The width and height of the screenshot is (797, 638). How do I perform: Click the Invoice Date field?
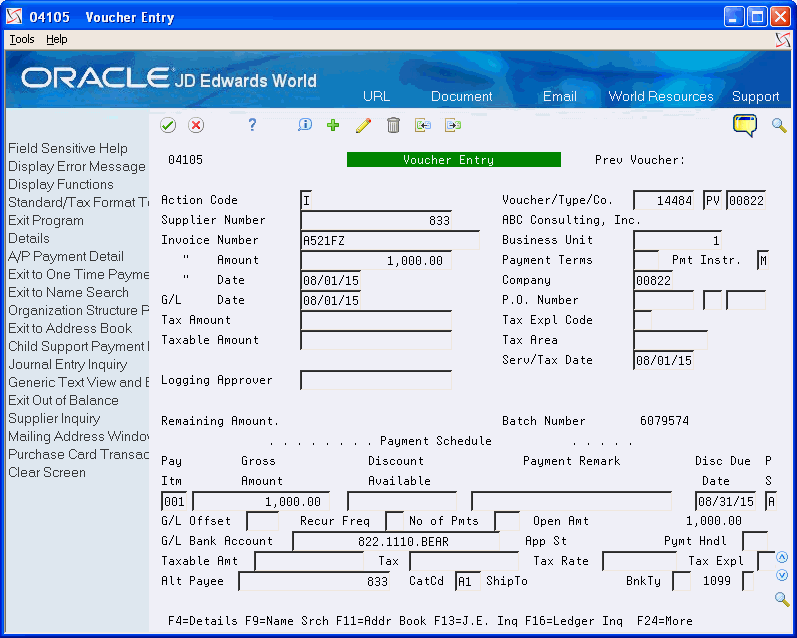click(x=331, y=280)
